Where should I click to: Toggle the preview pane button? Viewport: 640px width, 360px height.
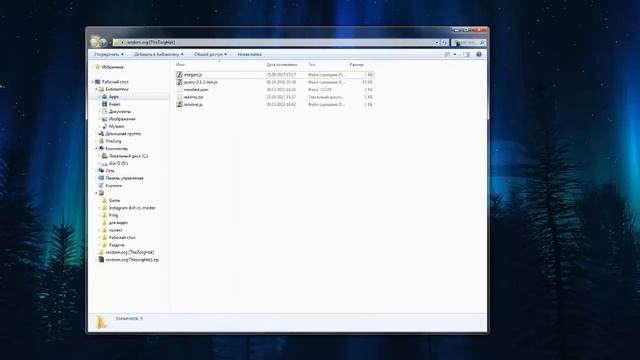click(x=466, y=54)
